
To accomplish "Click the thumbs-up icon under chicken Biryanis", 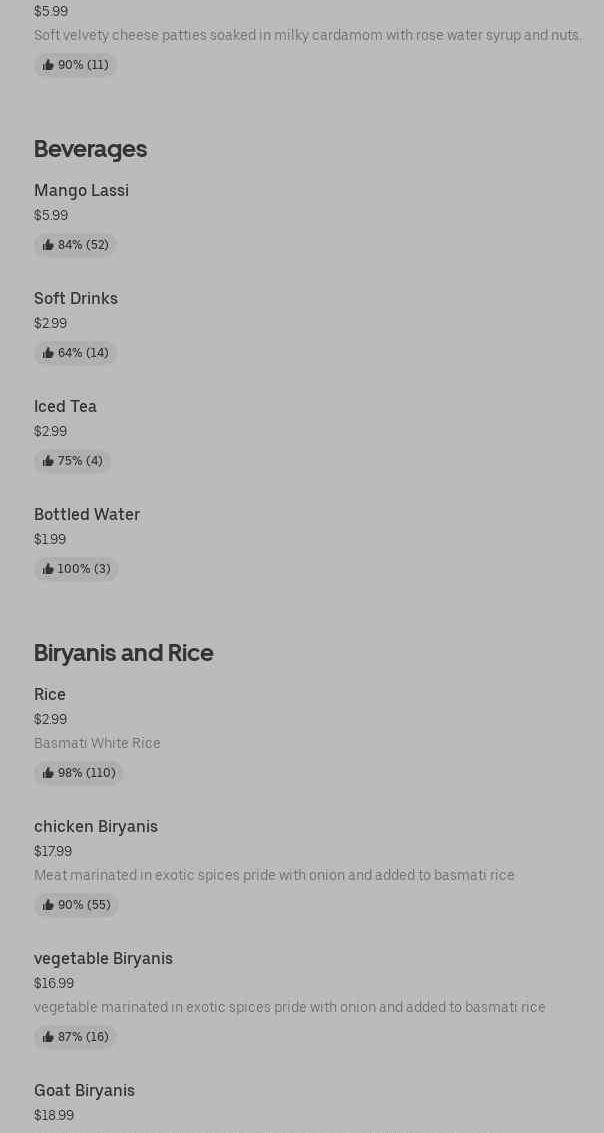I will tap(48, 905).
